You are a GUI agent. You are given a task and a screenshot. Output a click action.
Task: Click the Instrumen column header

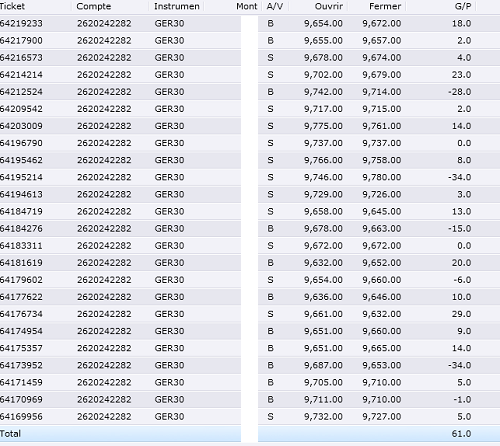[x=177, y=6]
